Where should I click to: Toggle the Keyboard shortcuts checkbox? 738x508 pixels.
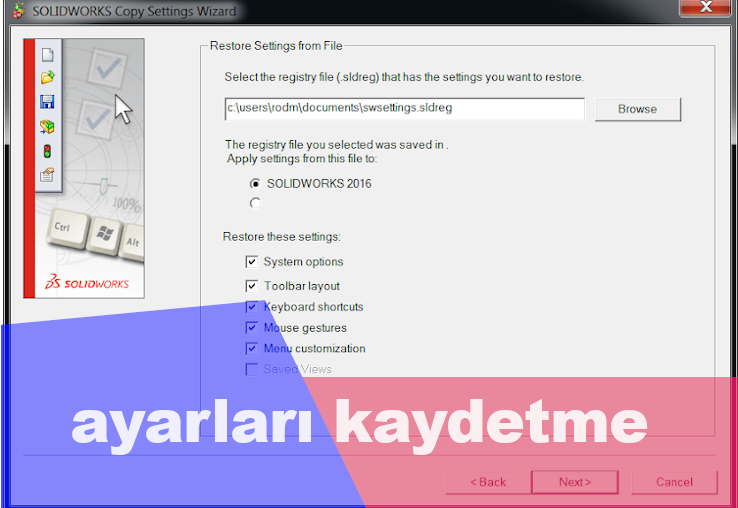tap(252, 307)
